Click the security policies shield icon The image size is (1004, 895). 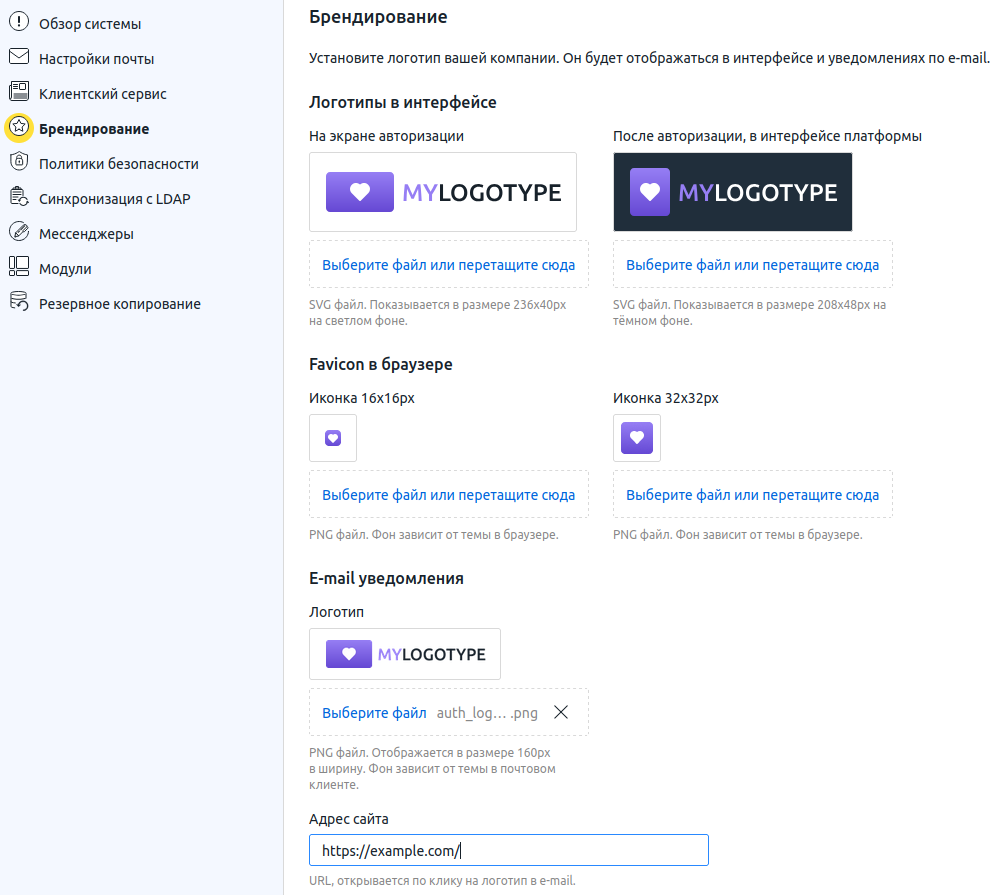pos(19,161)
